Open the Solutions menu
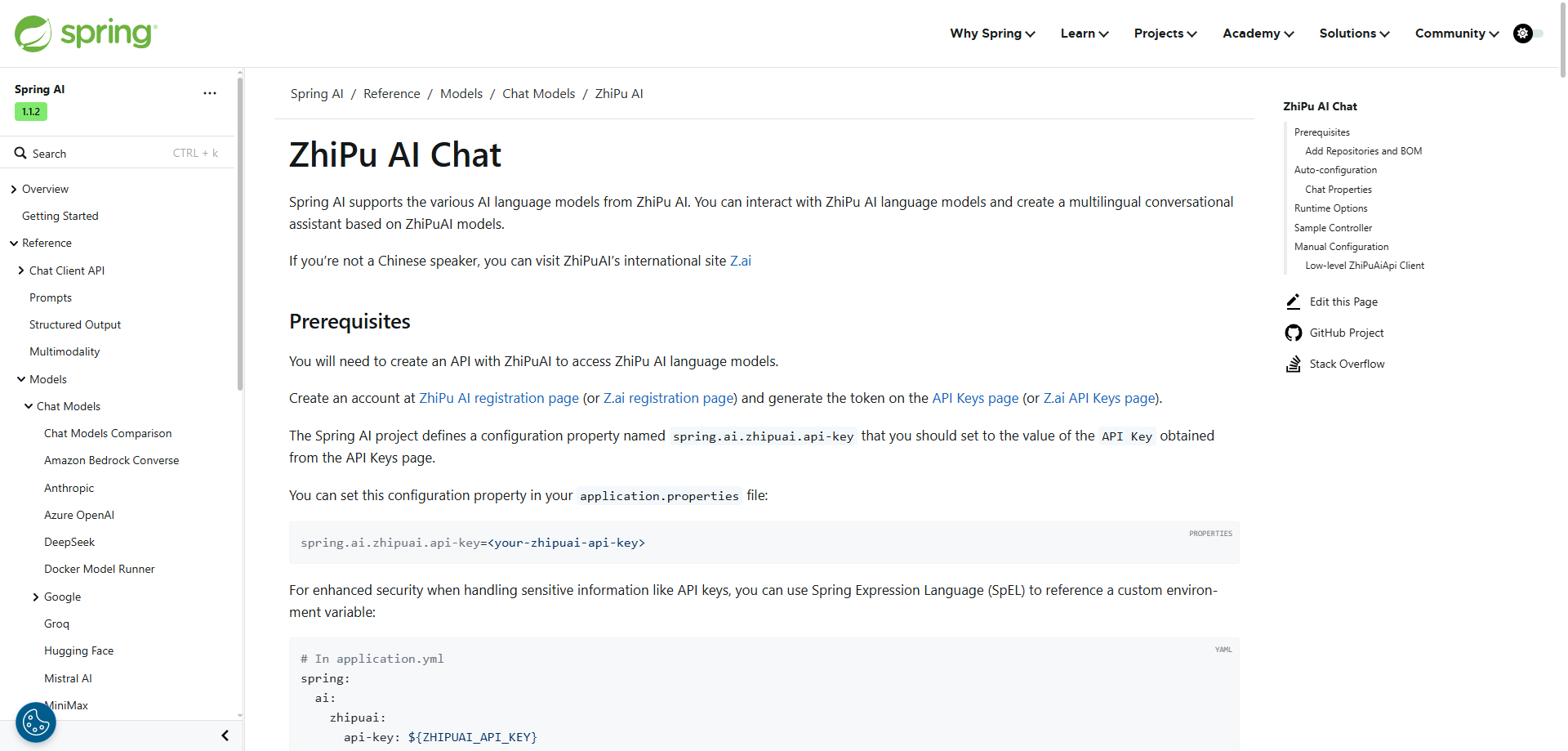Screen dimensions: 1568x751 [x=1354, y=34]
